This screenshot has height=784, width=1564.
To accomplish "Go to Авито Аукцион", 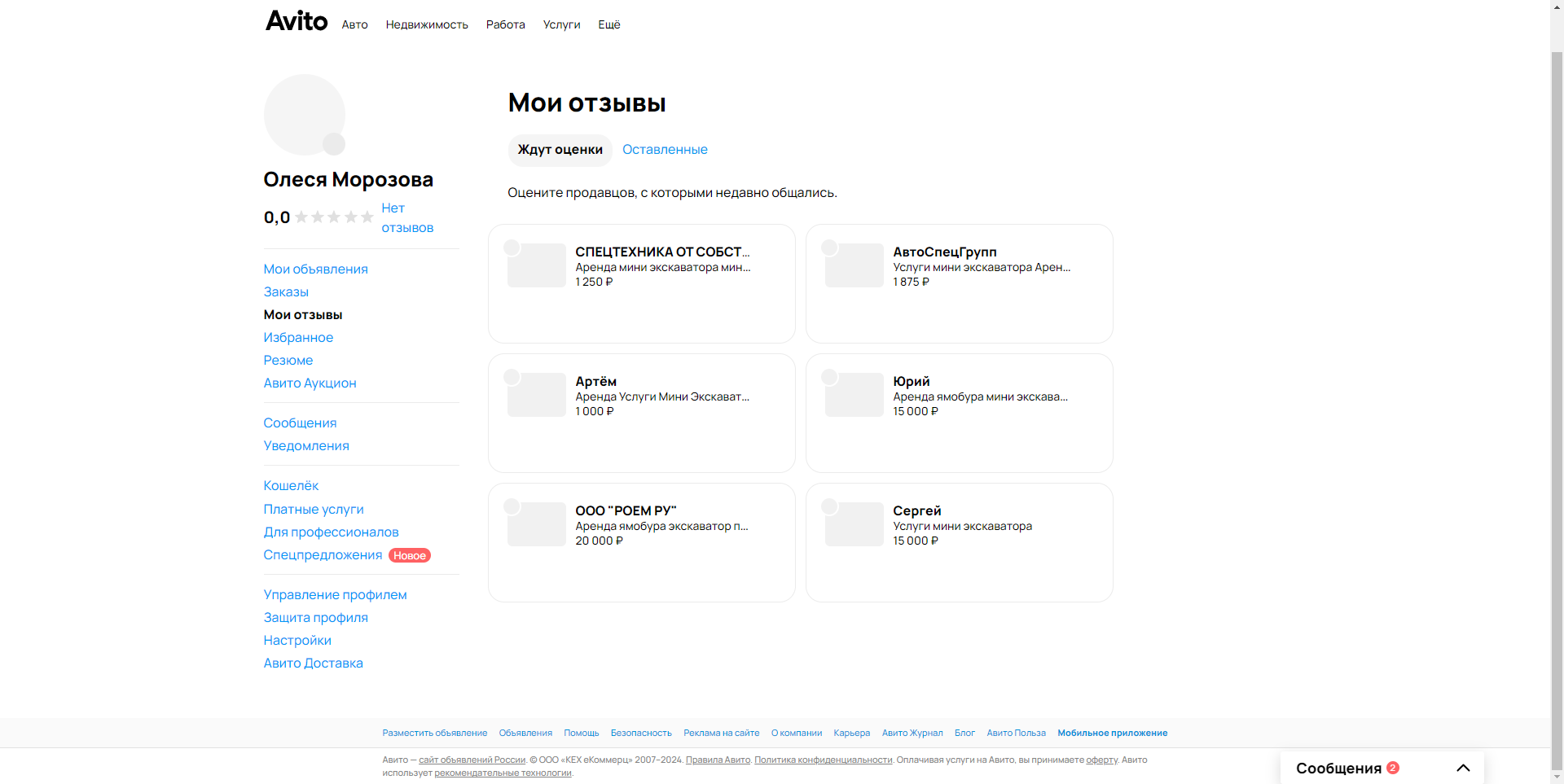I will [x=310, y=383].
